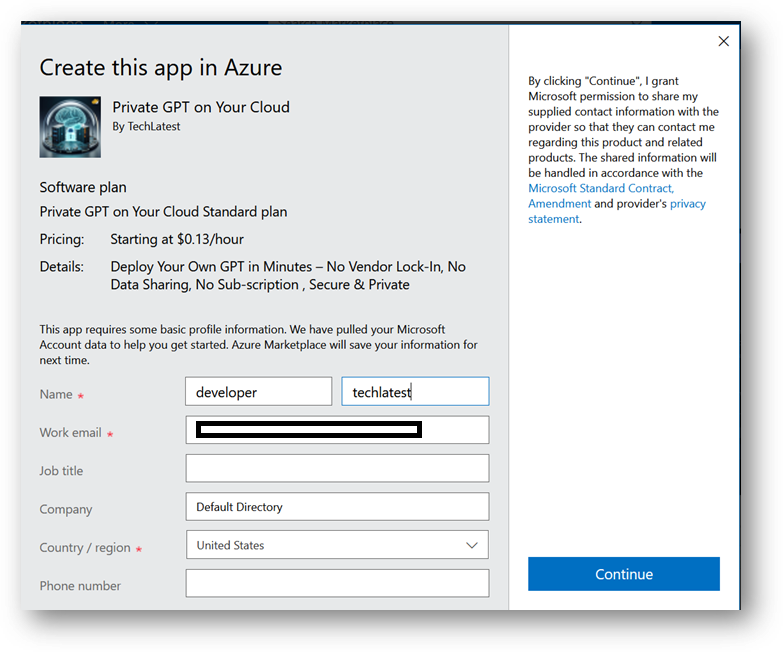The image size is (783, 652).
Task: Focus the first name field containing developer
Action: coord(258,392)
